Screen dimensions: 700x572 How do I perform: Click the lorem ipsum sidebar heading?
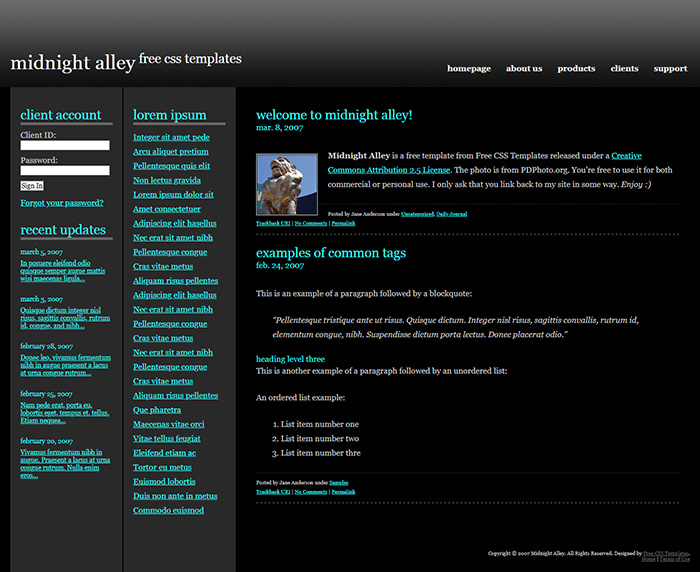[x=170, y=115]
